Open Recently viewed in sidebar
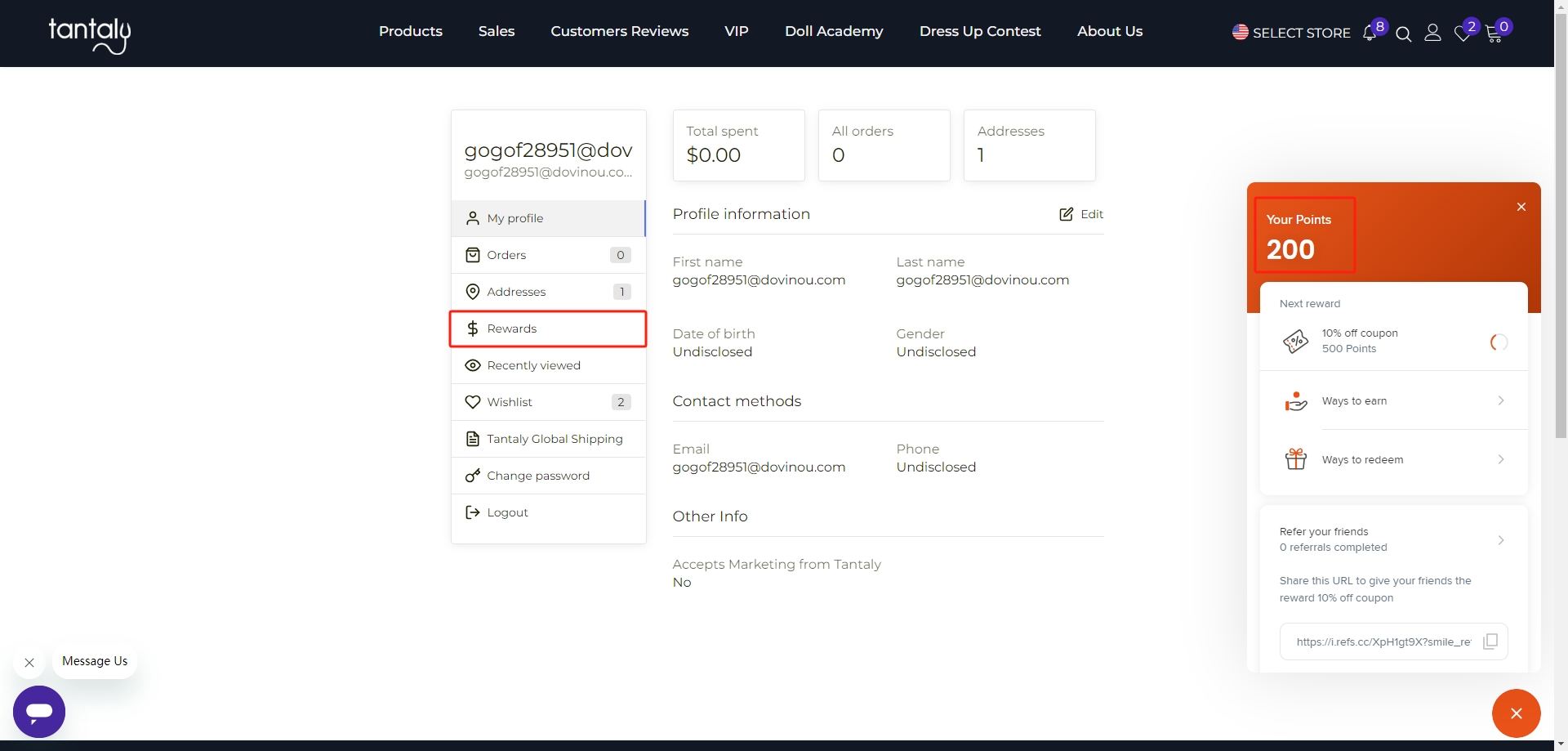The height and width of the screenshot is (751, 1568). (548, 365)
